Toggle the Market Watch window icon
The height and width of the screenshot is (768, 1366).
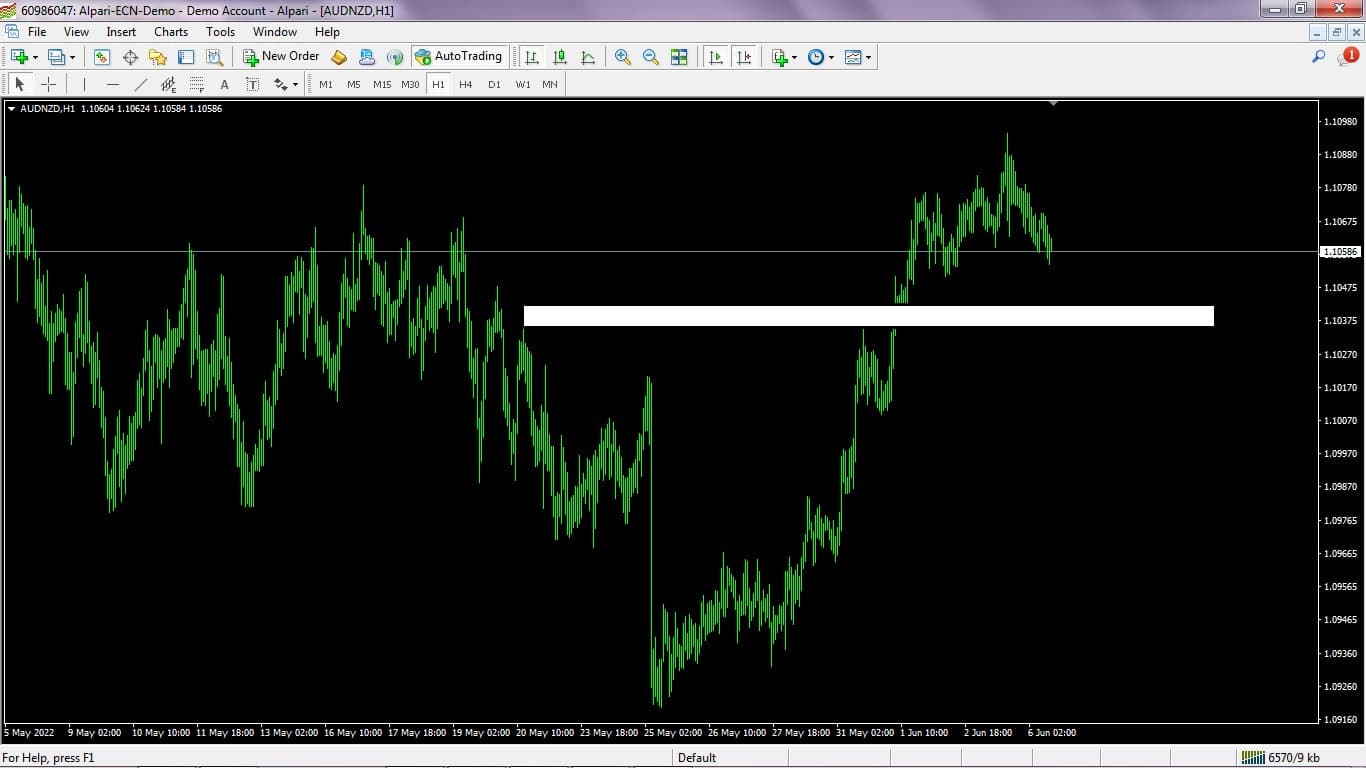click(102, 57)
